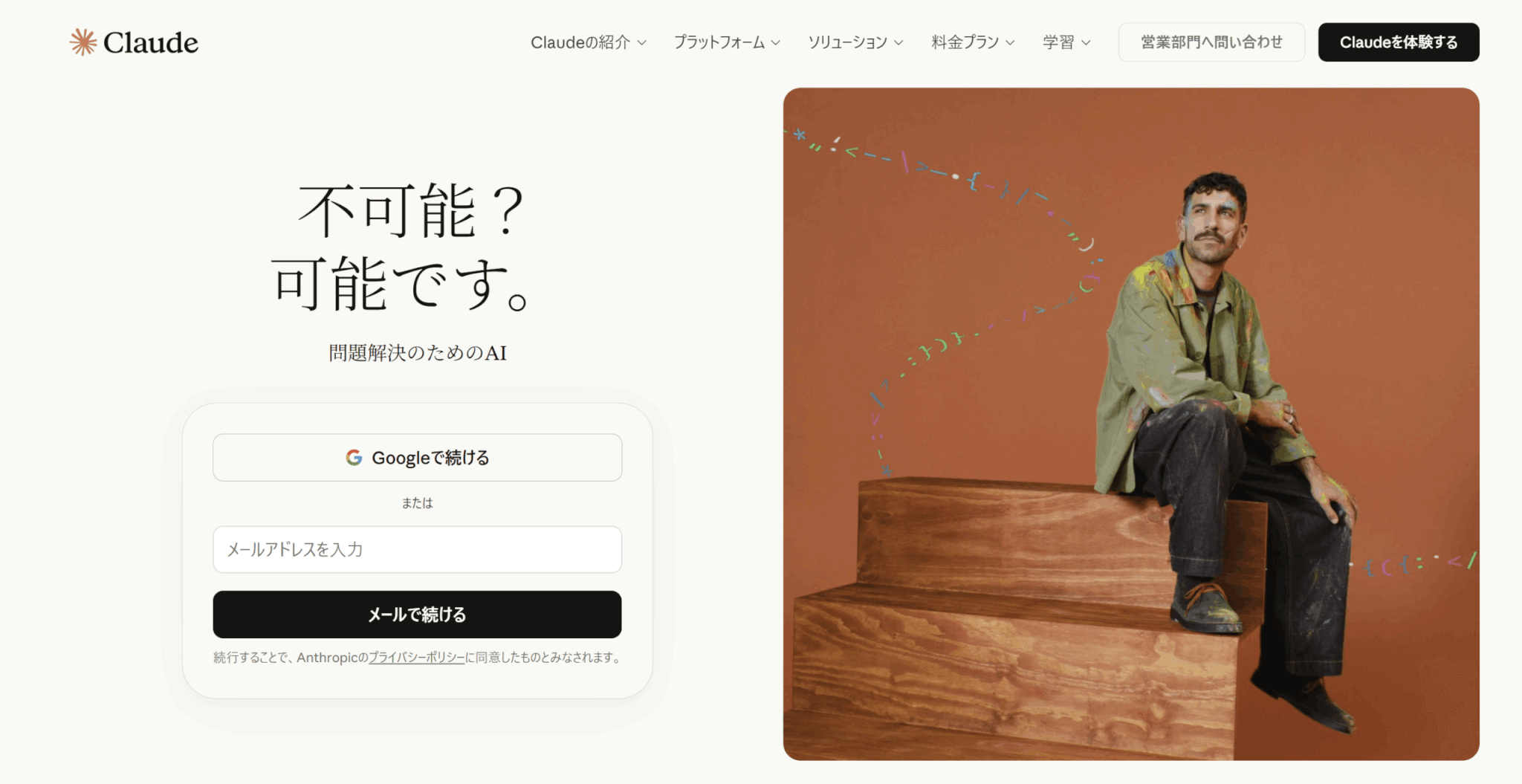Open the 料金プラン menu

coord(973,42)
